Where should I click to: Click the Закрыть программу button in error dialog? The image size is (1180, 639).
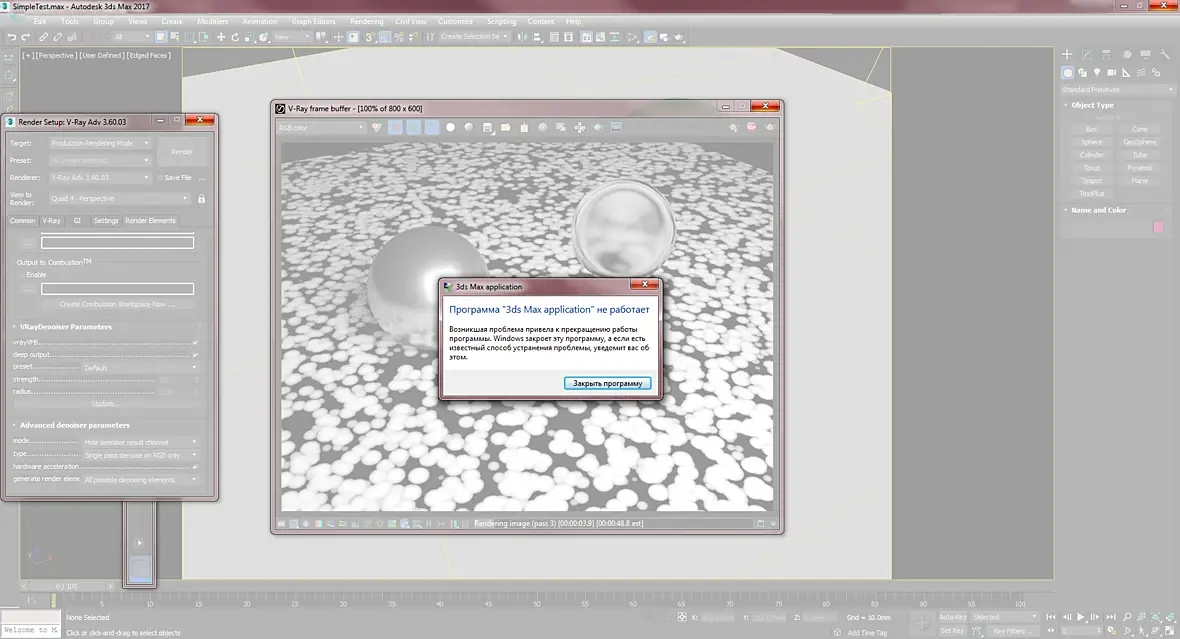click(607, 383)
